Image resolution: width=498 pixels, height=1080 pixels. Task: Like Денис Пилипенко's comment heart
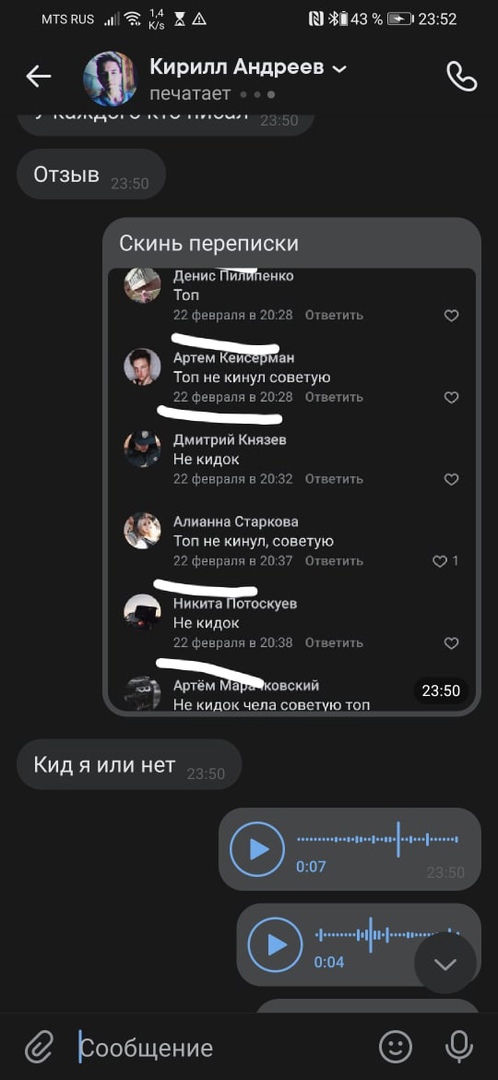pos(451,315)
